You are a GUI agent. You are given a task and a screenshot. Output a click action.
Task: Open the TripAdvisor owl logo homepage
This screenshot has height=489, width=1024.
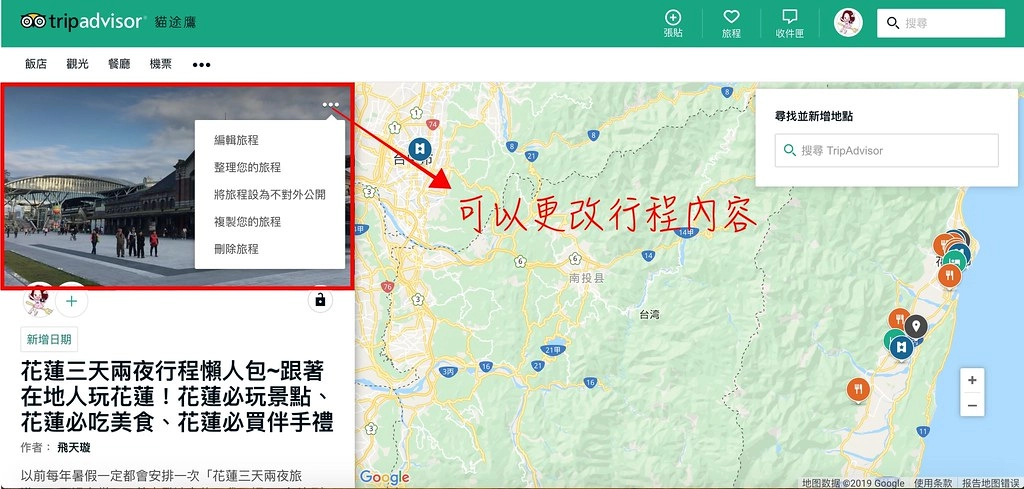[82, 22]
